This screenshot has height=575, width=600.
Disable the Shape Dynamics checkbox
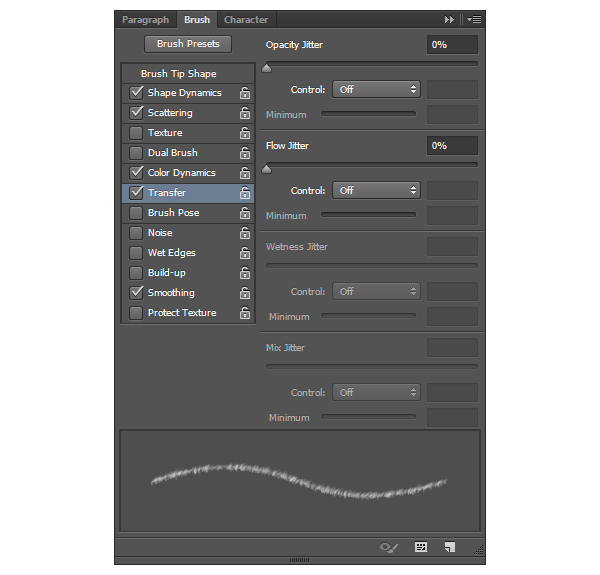136,93
